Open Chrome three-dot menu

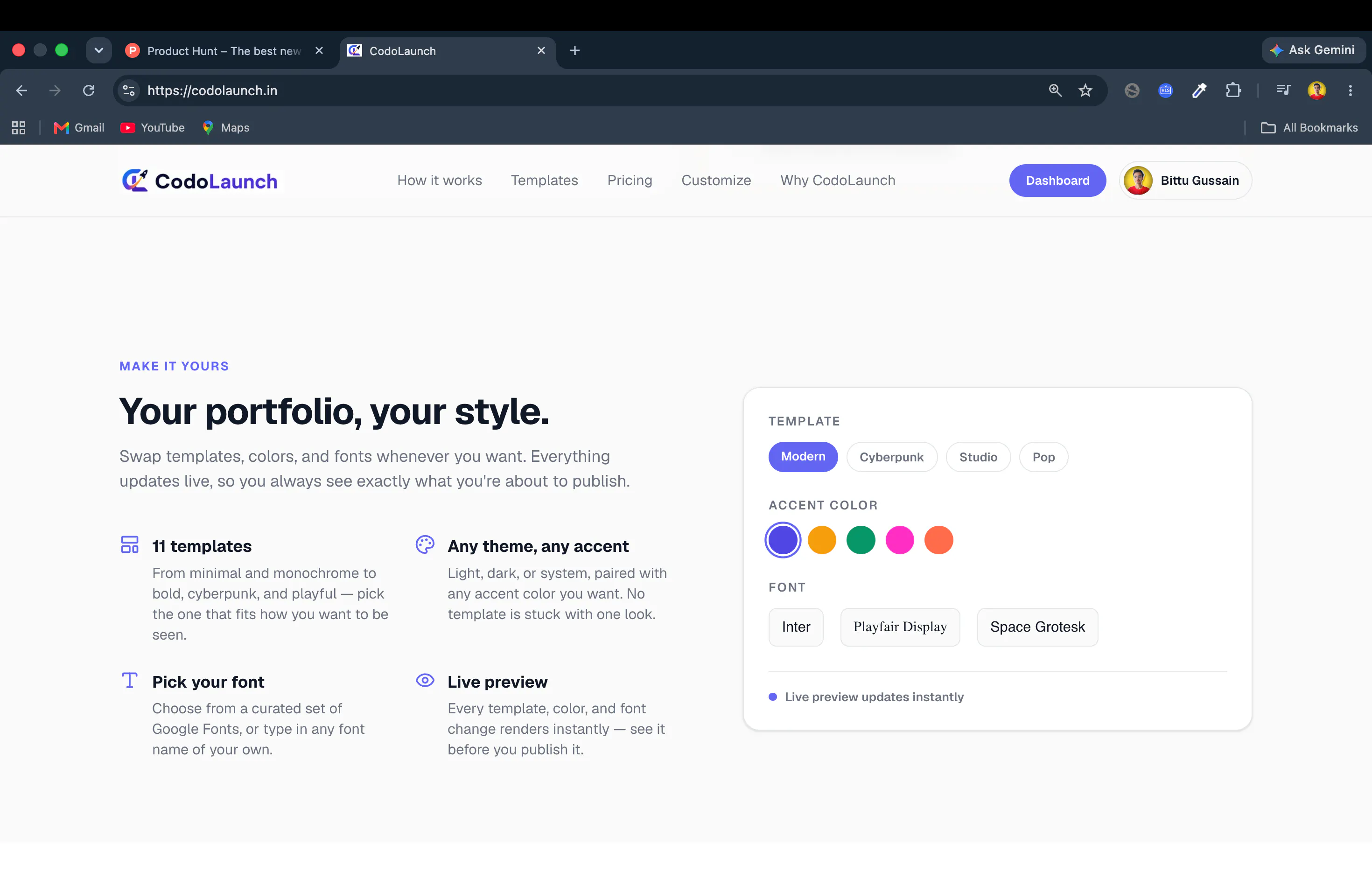[x=1350, y=91]
